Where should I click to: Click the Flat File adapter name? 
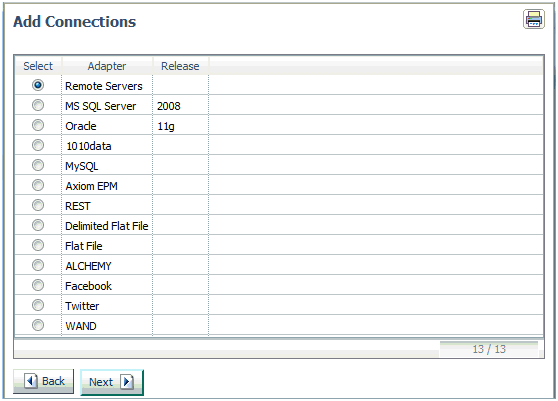[84, 246]
